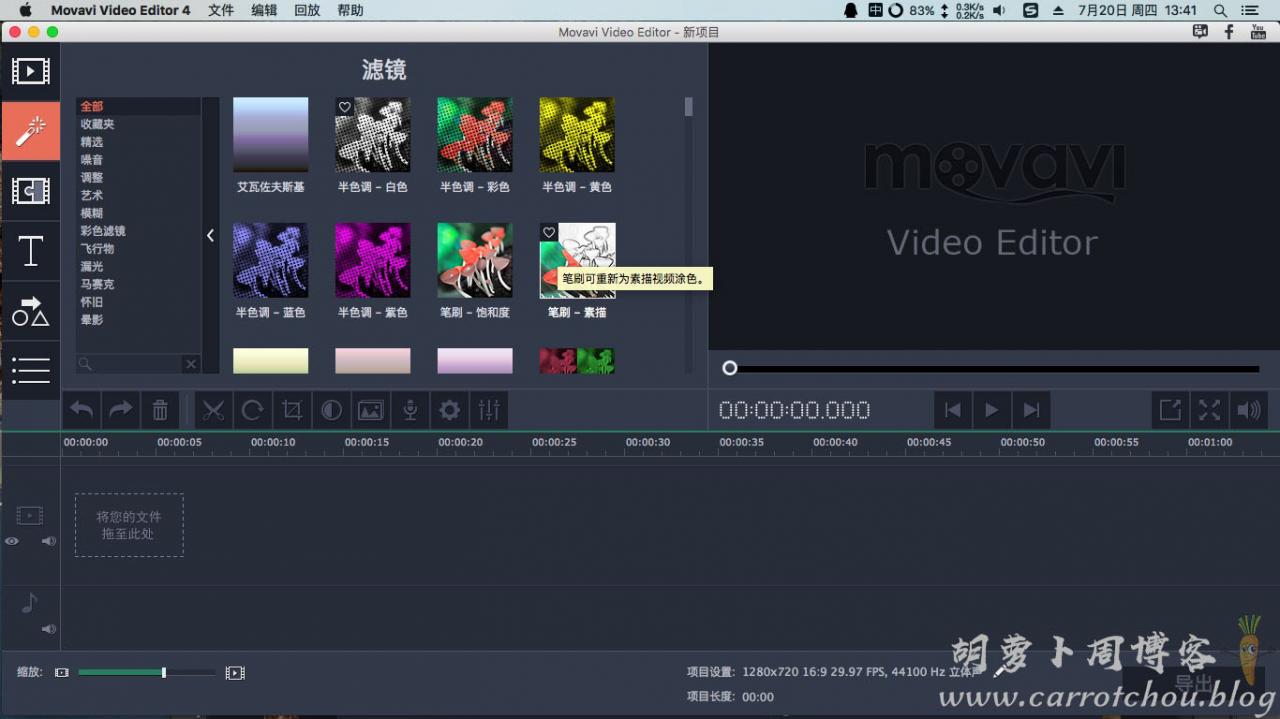Image resolution: width=1280 pixels, height=719 pixels.
Task: Click the zoom-in timeline icon
Action: coord(235,673)
